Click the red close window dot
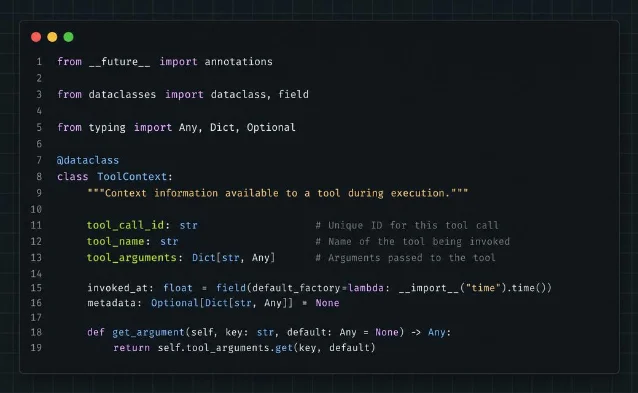 point(36,37)
